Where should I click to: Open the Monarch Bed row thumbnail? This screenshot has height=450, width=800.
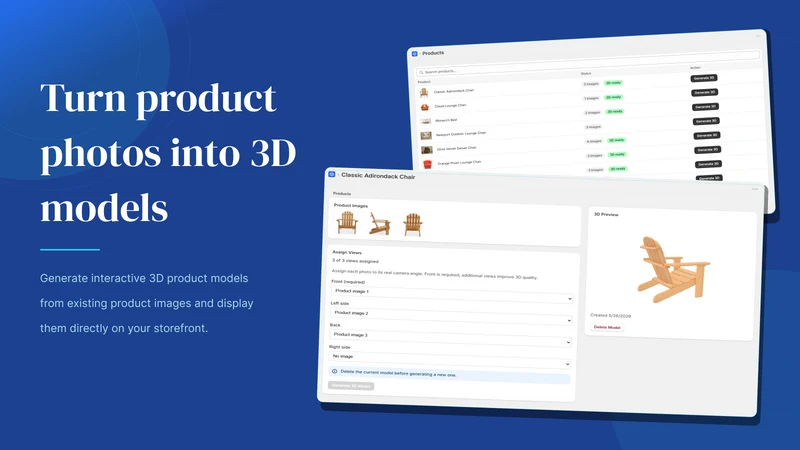426,121
